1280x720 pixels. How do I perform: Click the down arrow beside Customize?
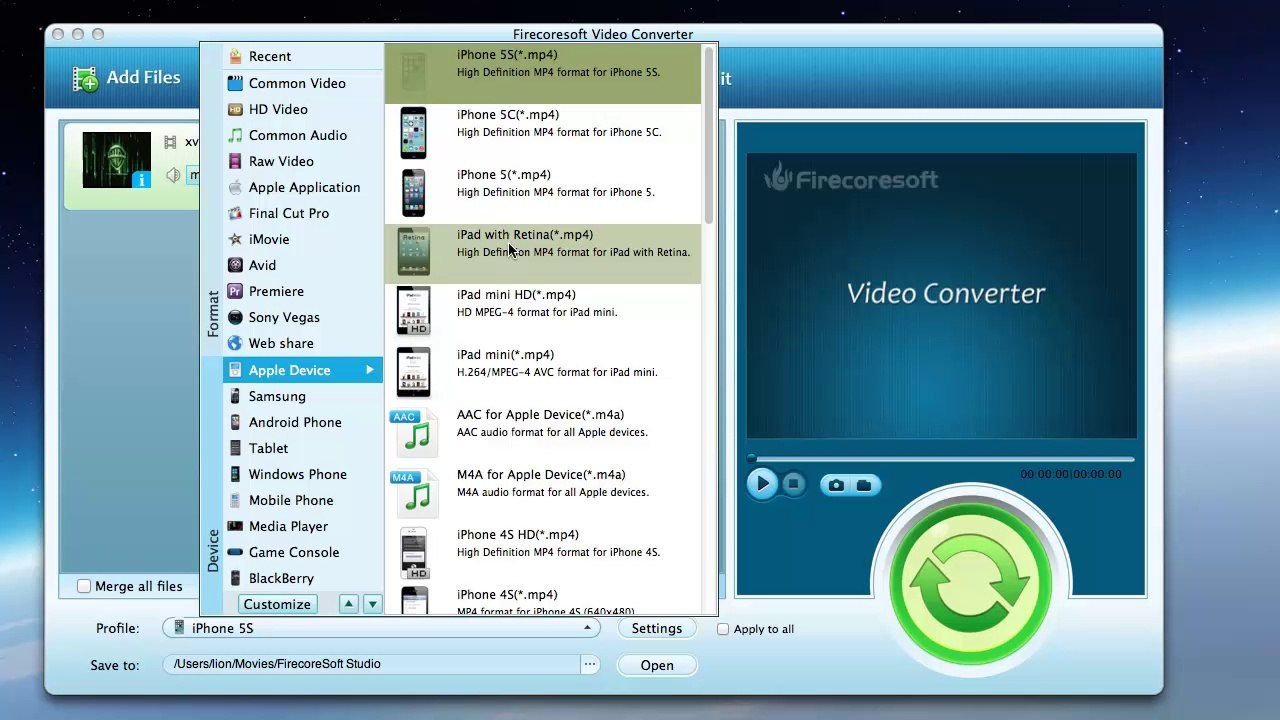click(372, 604)
